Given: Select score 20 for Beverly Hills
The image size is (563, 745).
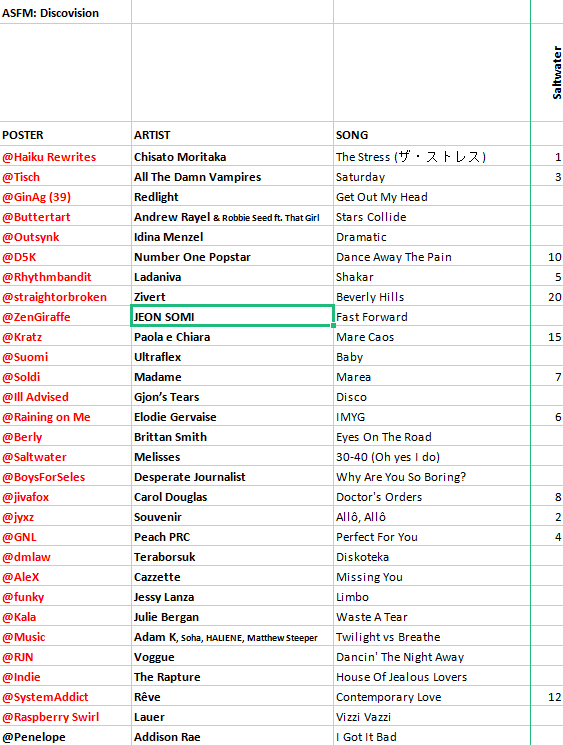Looking at the screenshot, I should coord(547,296).
